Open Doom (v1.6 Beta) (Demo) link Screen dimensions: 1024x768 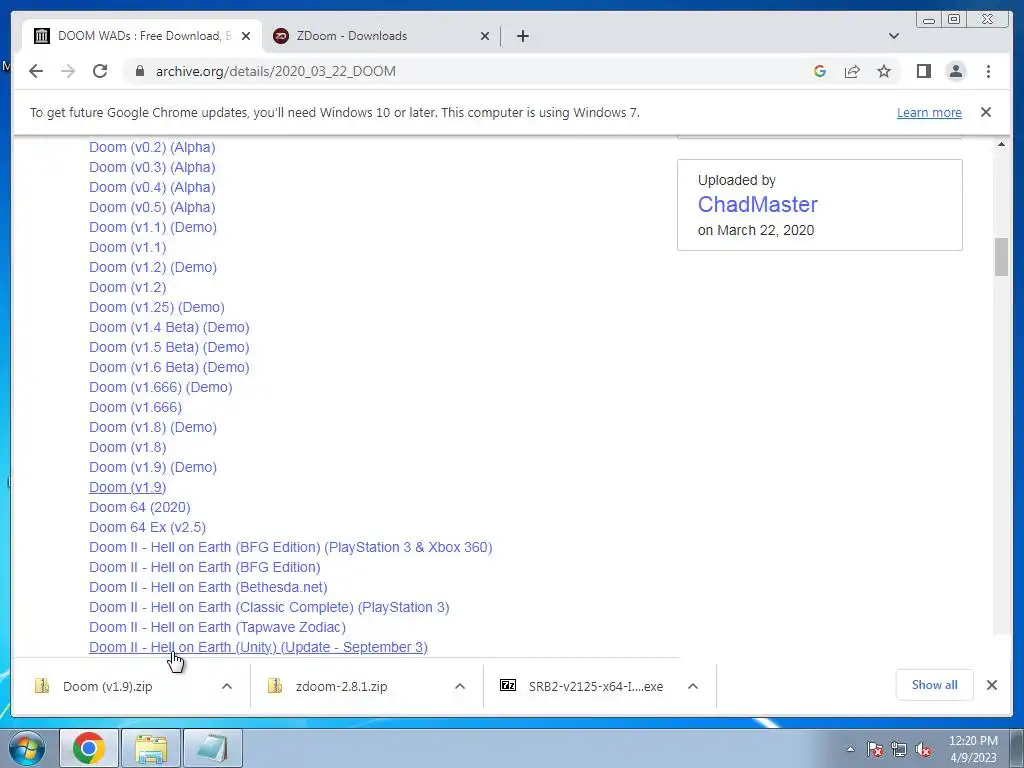(x=169, y=367)
